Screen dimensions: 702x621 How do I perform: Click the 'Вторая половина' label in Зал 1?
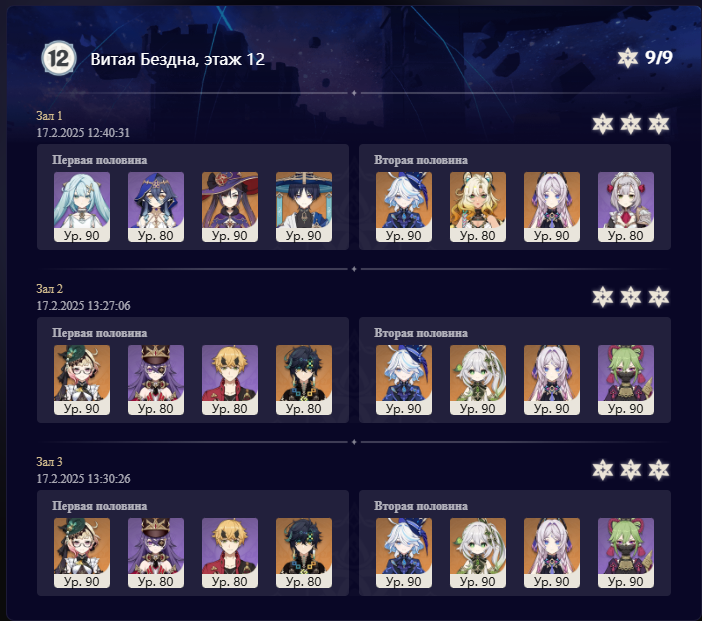(x=421, y=160)
